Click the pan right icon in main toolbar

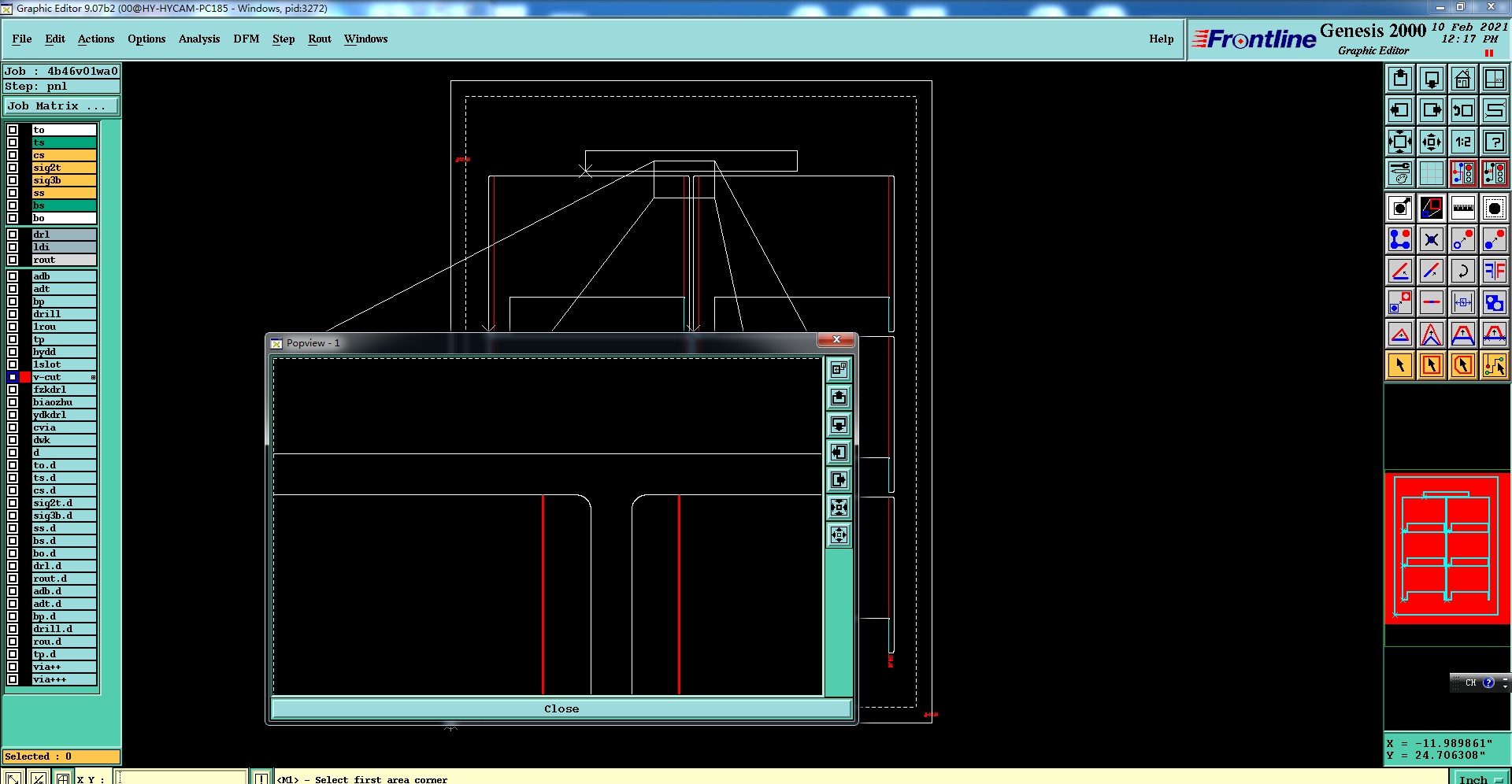tap(1432, 110)
